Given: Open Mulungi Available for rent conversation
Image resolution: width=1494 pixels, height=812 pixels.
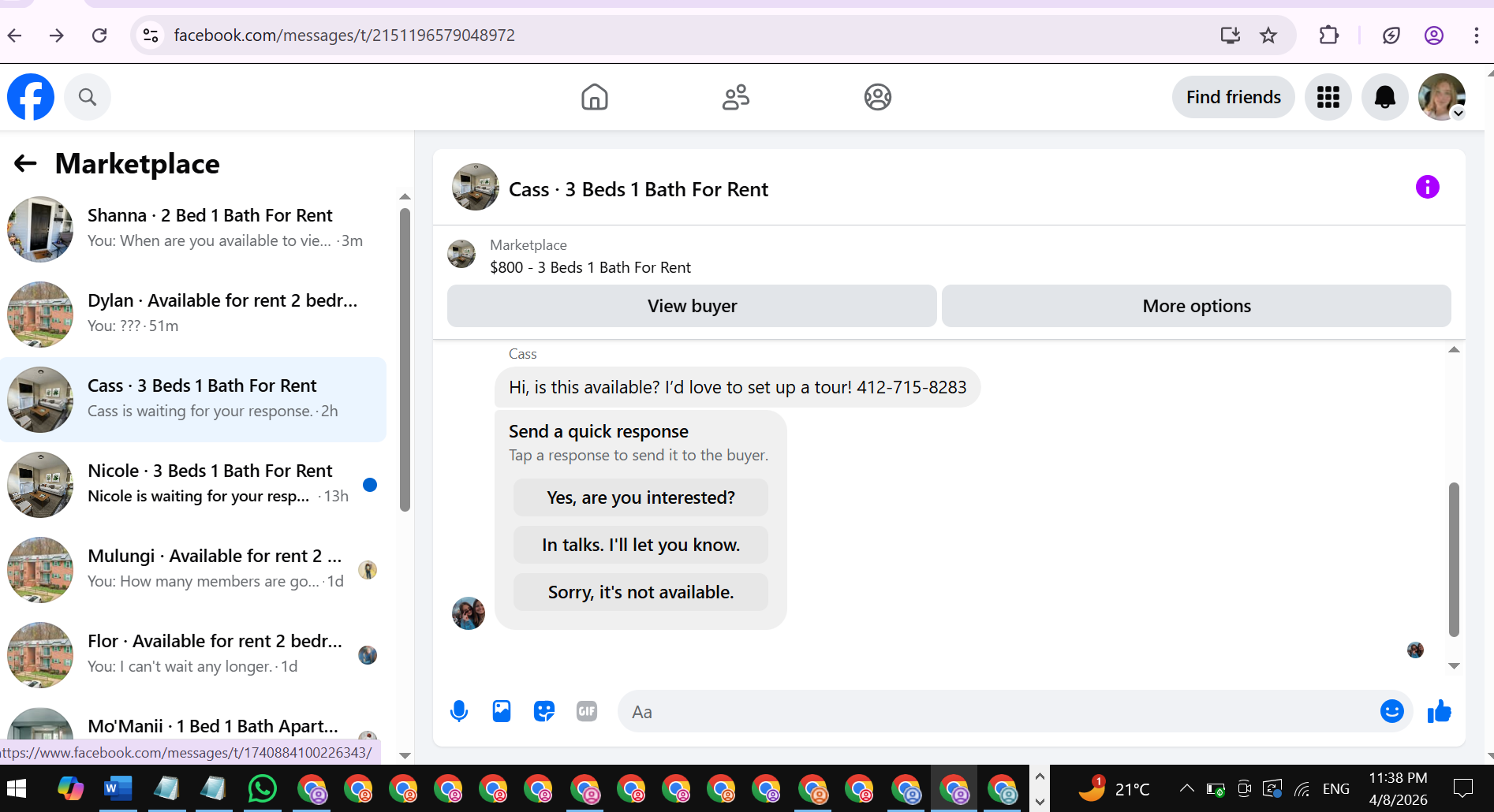Looking at the screenshot, I should (193, 570).
